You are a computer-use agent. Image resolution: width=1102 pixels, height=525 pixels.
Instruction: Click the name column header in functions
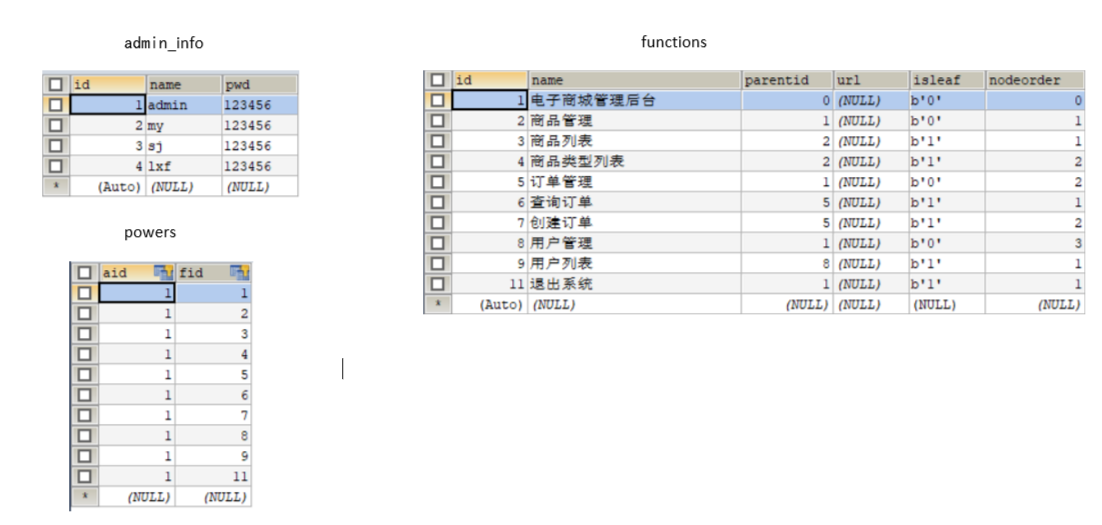tap(635, 80)
